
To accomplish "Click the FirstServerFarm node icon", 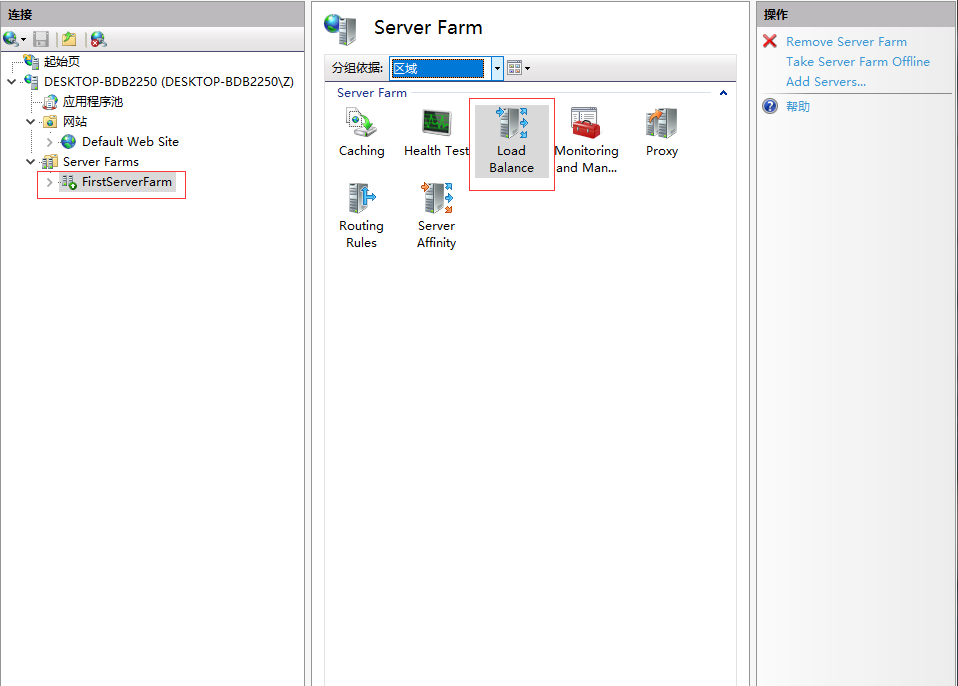I will [69, 182].
